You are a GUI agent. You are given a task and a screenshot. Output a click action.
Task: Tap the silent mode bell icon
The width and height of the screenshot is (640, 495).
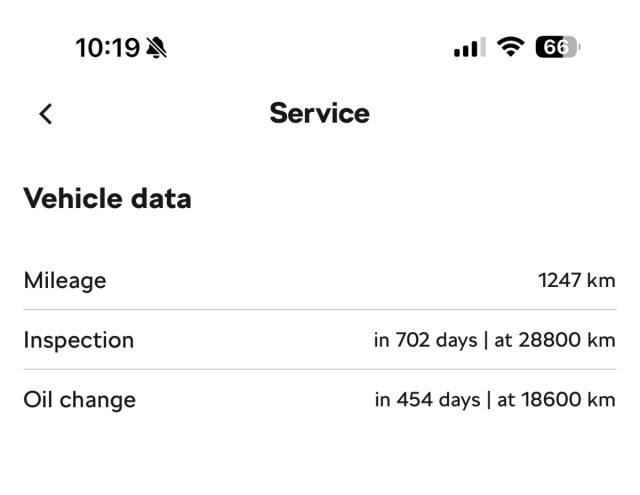point(158,48)
